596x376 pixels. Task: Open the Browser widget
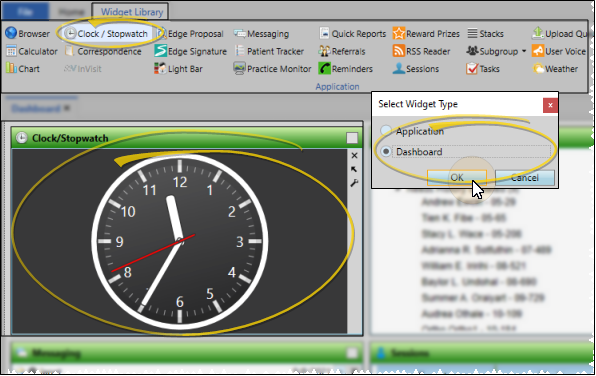click(x=27, y=33)
